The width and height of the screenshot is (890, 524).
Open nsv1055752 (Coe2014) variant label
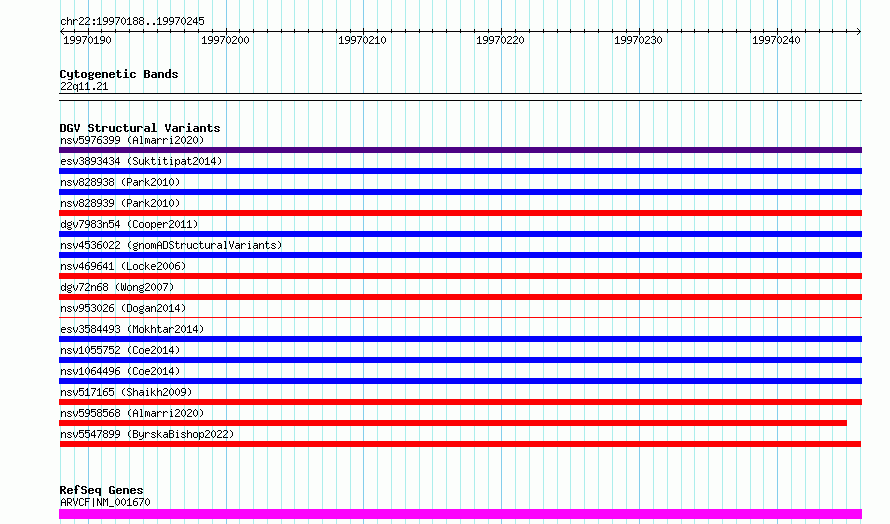click(x=120, y=350)
